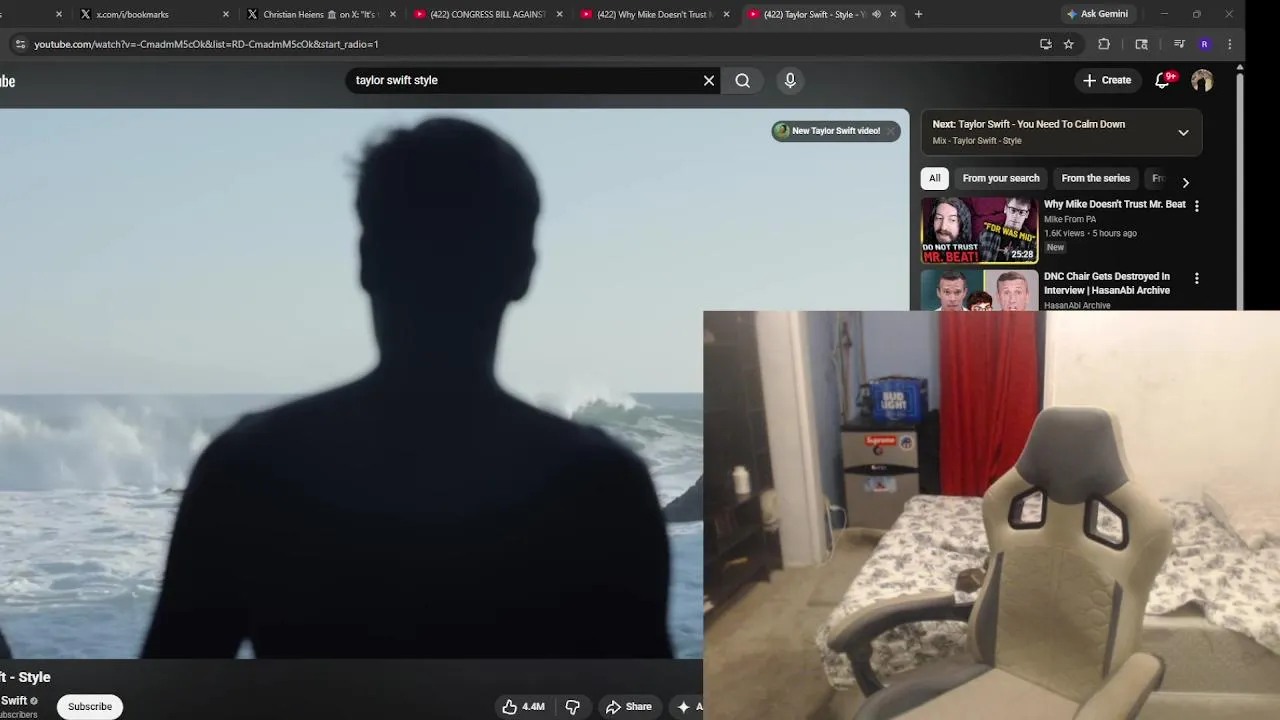Screen dimensions: 1280x720
Task: Click the toolbar icon right of the extensions puzzle
Action: pyautogui.click(x=1141, y=44)
